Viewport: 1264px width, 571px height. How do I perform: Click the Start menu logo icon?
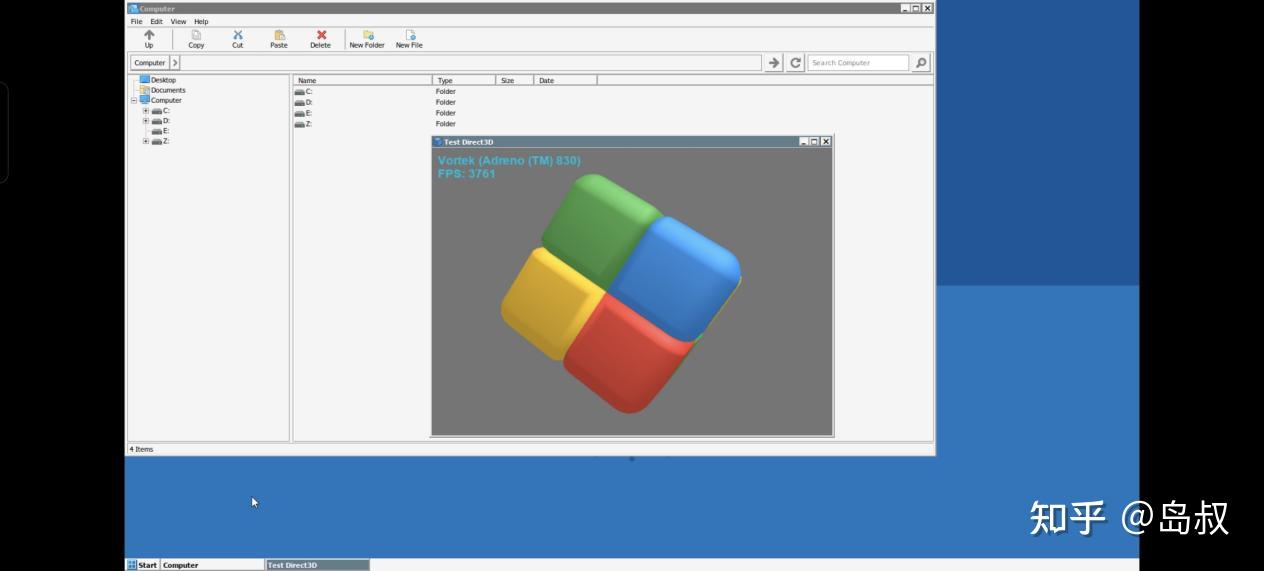(x=132, y=565)
